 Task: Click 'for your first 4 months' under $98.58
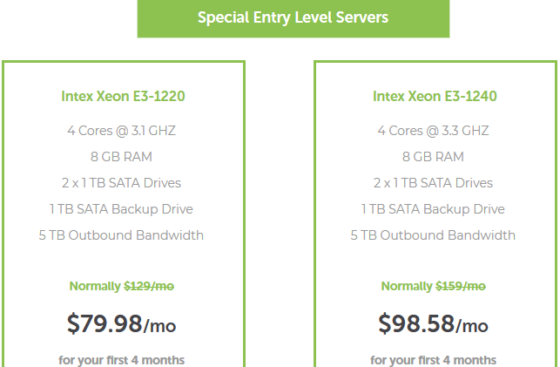click(x=433, y=360)
